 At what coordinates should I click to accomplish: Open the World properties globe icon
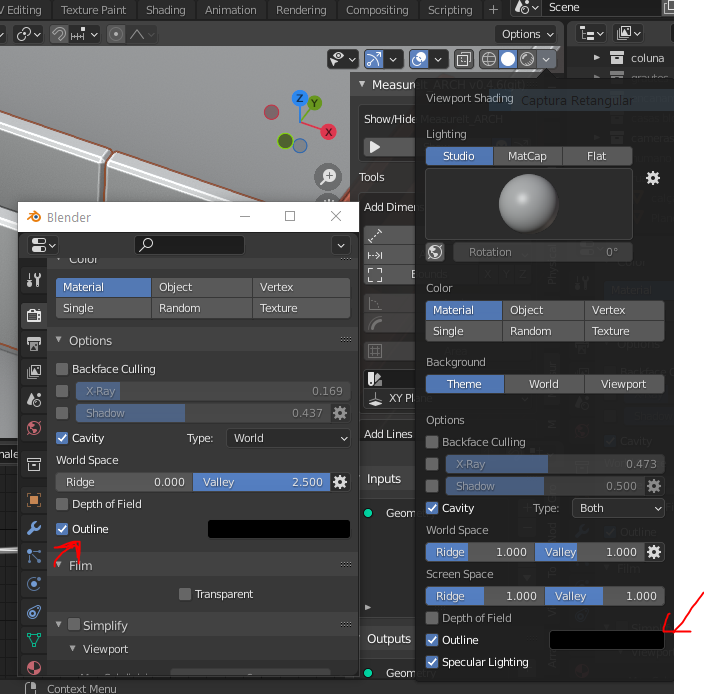(x=34, y=428)
